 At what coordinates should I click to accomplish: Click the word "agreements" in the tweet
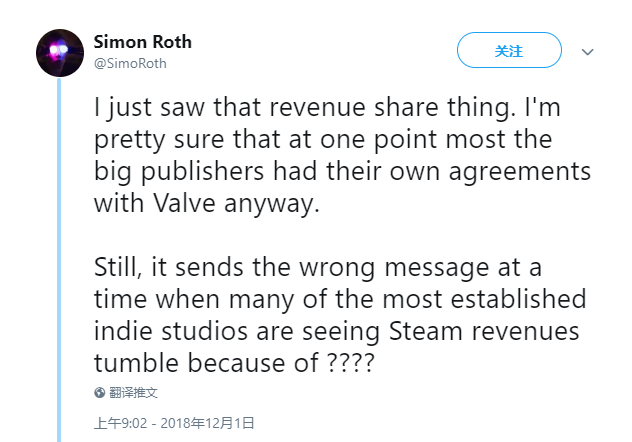point(520,172)
